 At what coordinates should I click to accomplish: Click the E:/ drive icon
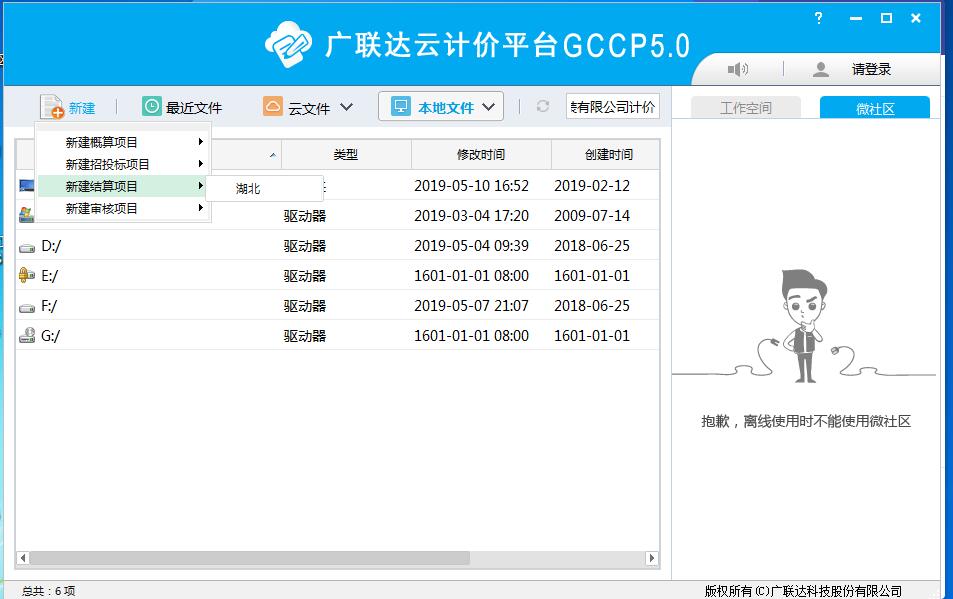[27, 275]
